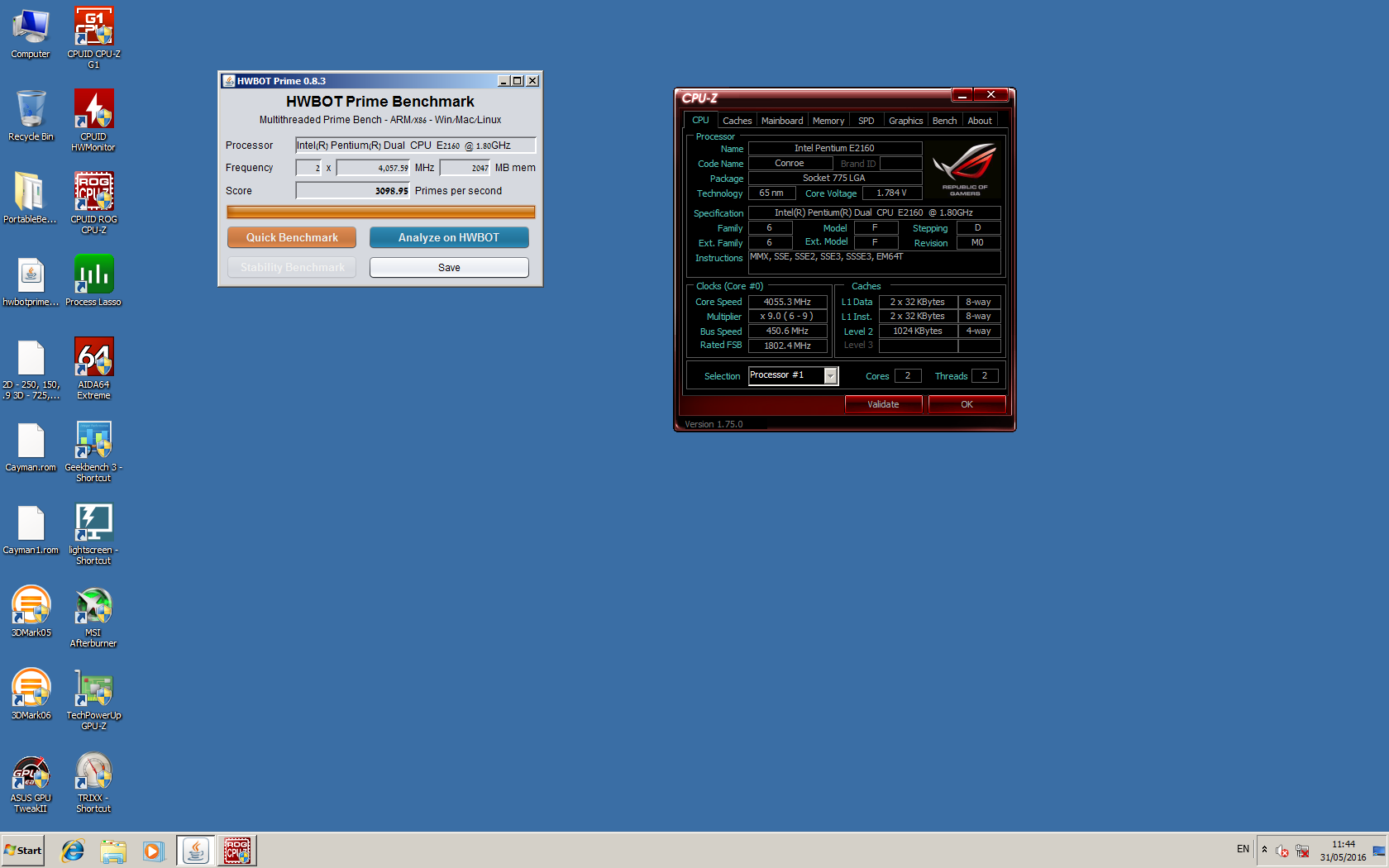Open CPUID CPU-Z G1 desktop icon
This screenshot has height=868, width=1389.
point(93,37)
